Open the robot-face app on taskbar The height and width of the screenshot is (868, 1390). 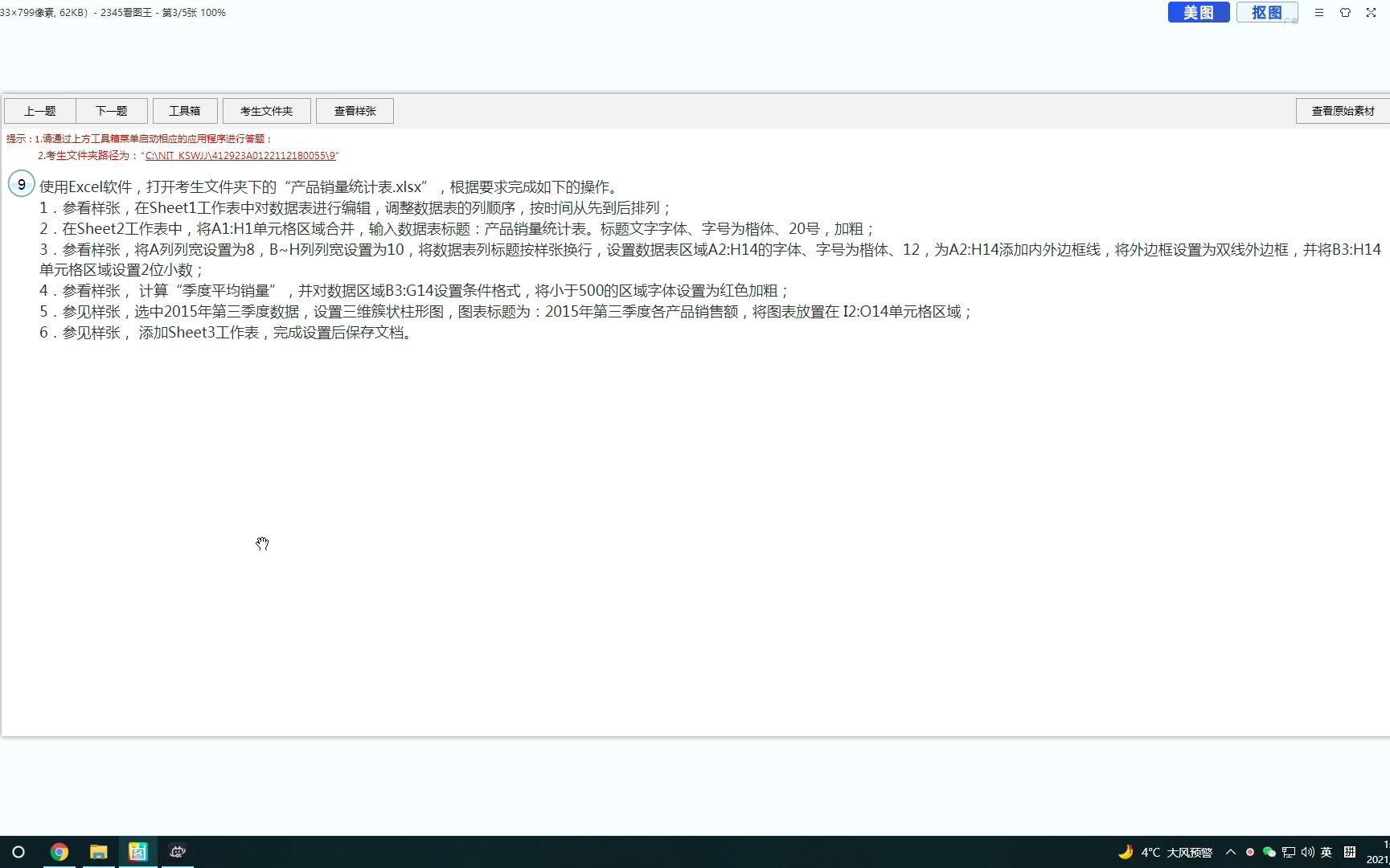point(178,852)
